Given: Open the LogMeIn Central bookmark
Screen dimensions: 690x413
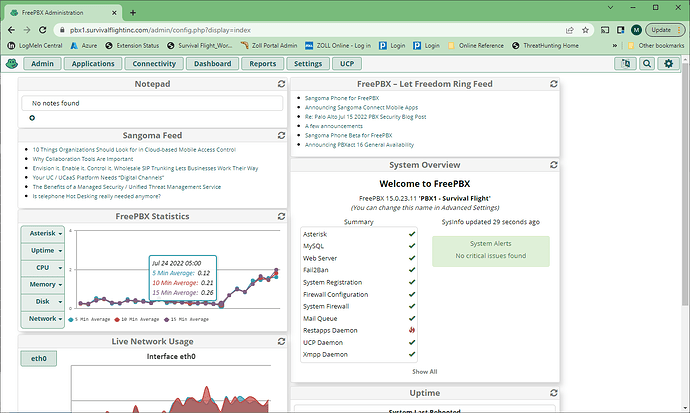Looking at the screenshot, I should click(35, 45).
